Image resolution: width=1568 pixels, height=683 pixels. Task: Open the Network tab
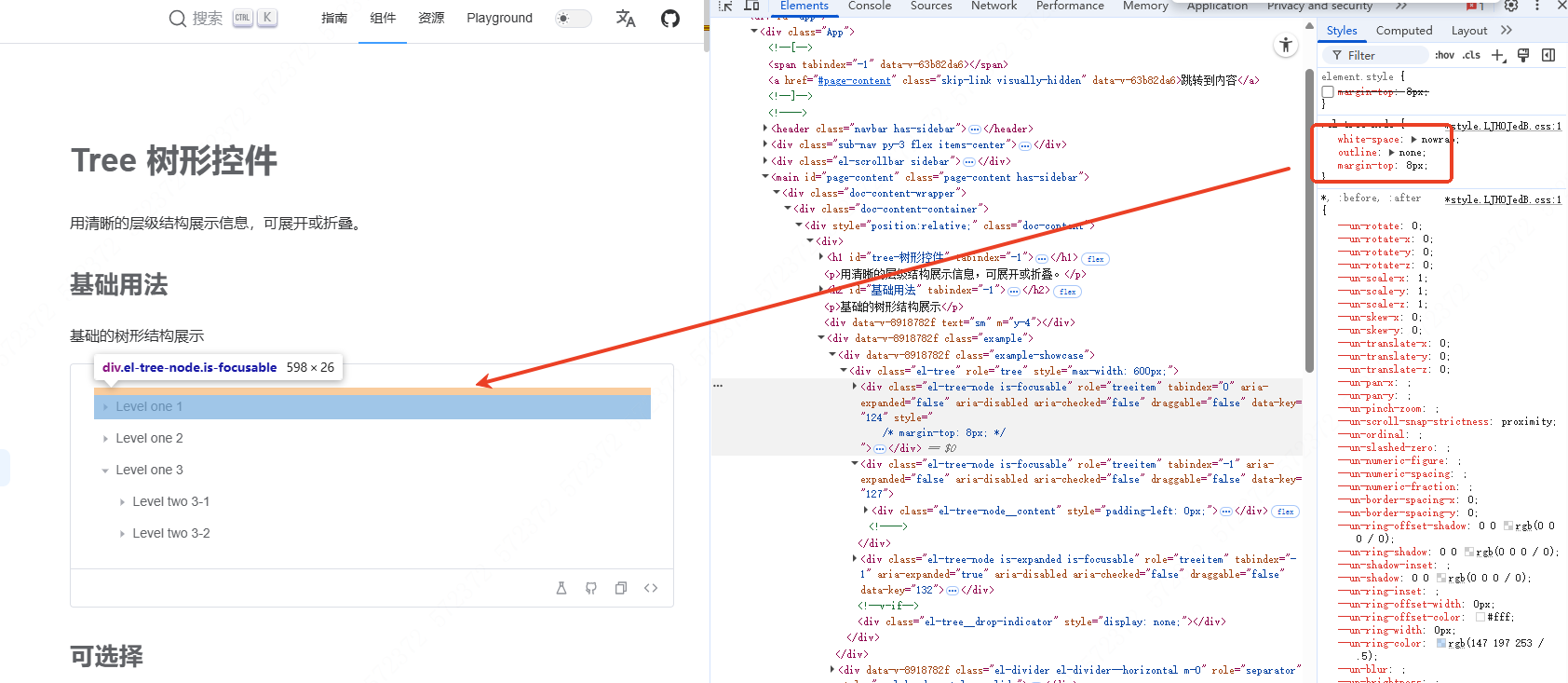(x=994, y=6)
